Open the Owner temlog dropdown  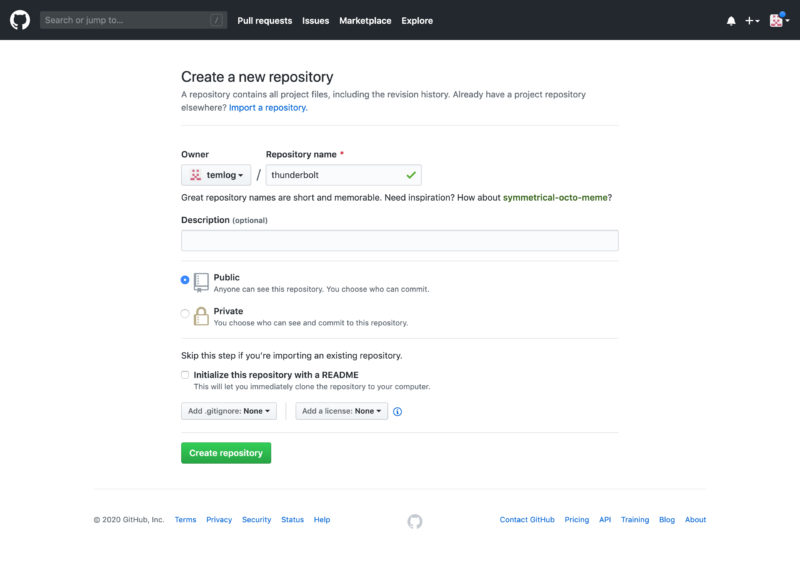click(x=216, y=175)
